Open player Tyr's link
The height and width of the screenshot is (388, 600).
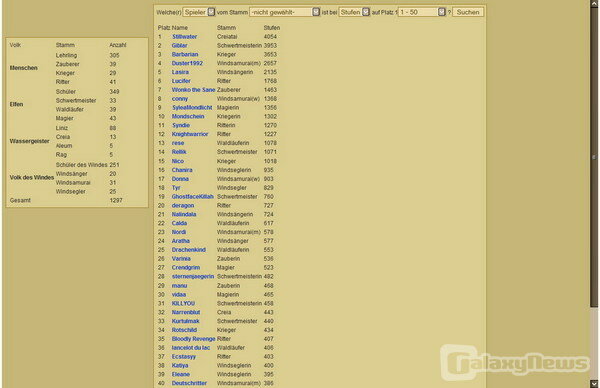[x=176, y=187]
